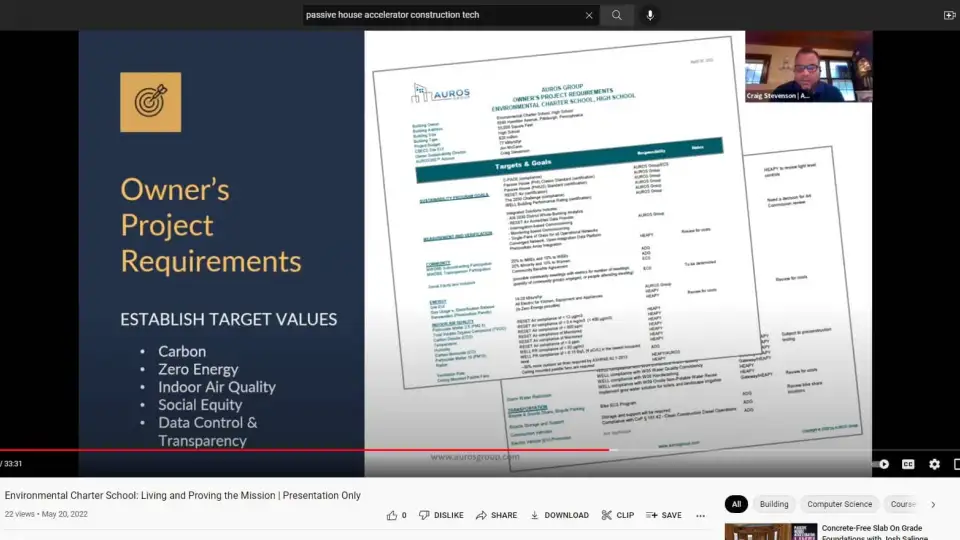Download the video
The height and width of the screenshot is (540, 960).
pyautogui.click(x=559, y=515)
